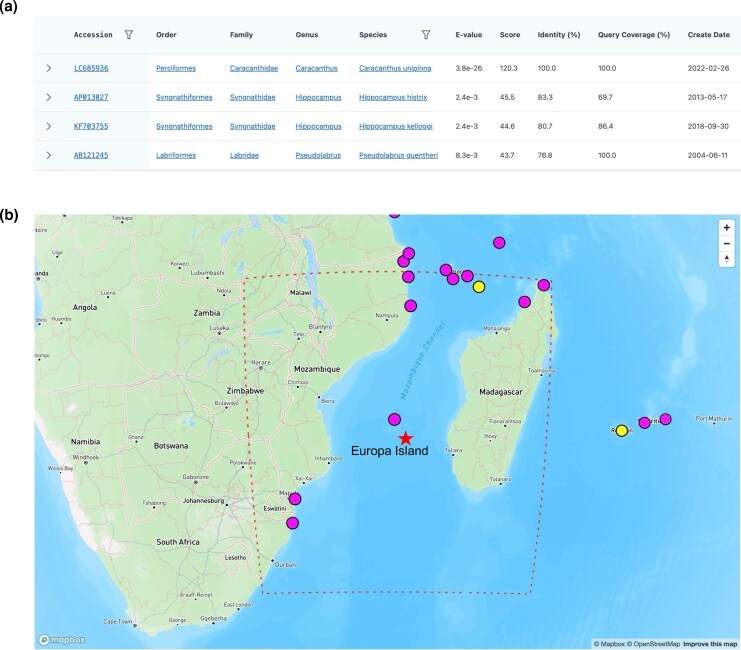Expand the AP013027 result row
Screen dimensions: 741x650
[x=49, y=97]
